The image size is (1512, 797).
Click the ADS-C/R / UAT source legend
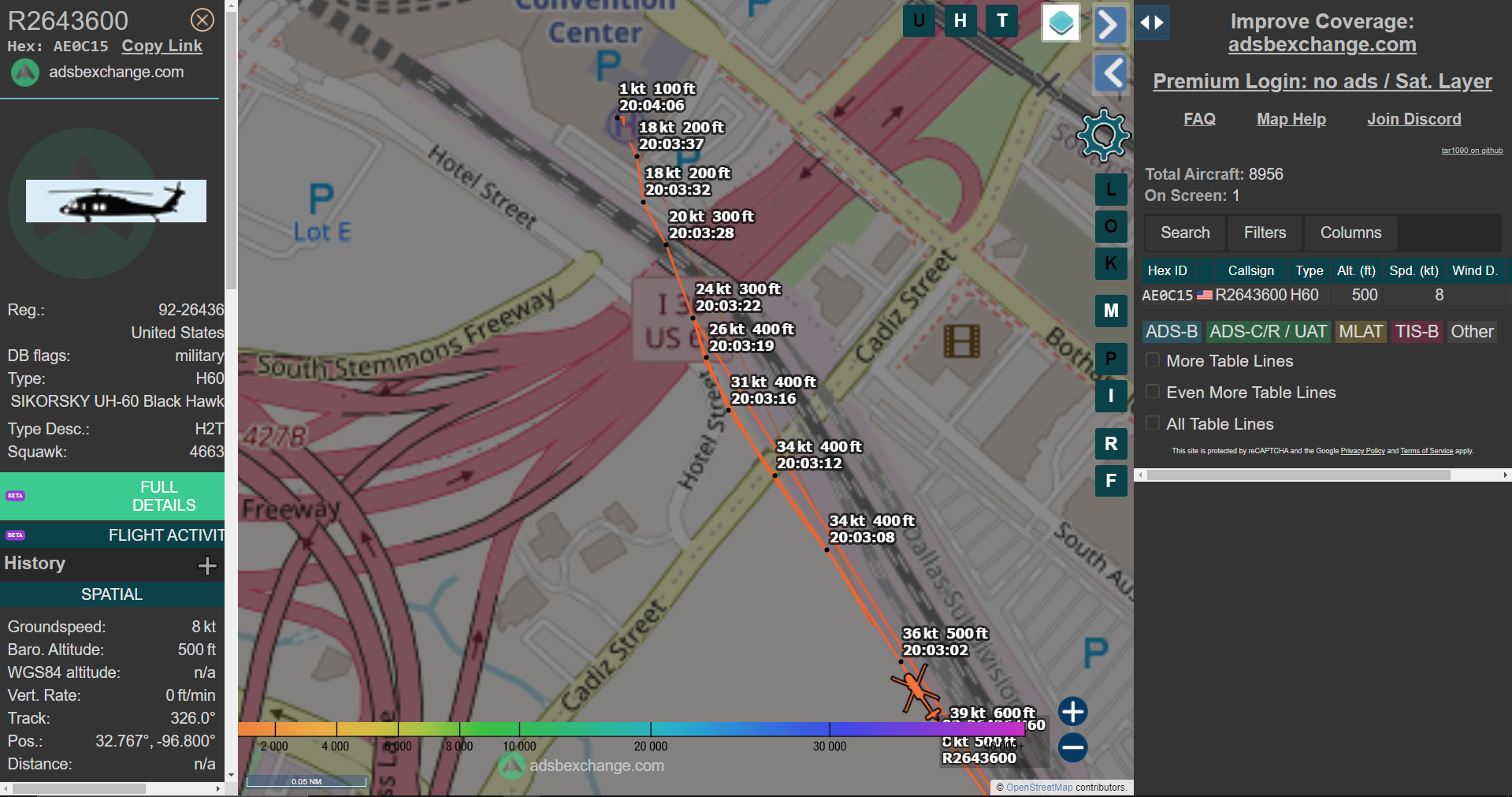[x=1268, y=332]
